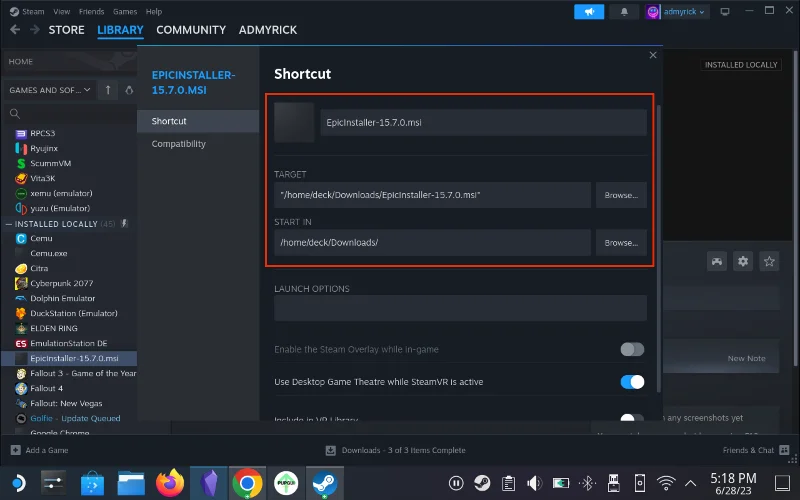
Task: Open the notifications bell
Action: (624, 12)
